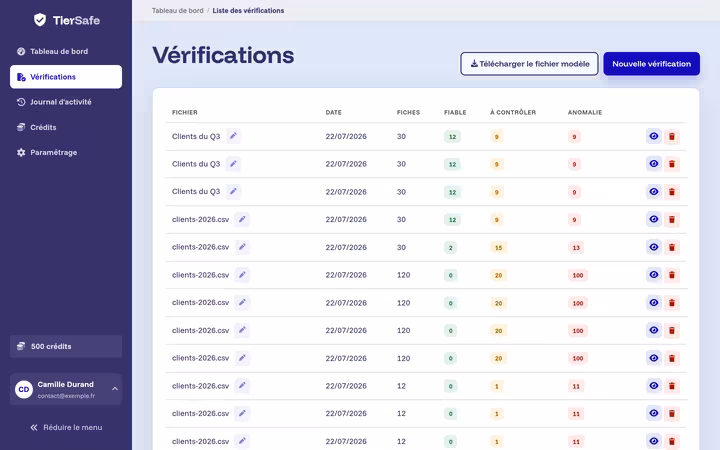Click the 500 crédits badge

pyautogui.click(x=66, y=346)
